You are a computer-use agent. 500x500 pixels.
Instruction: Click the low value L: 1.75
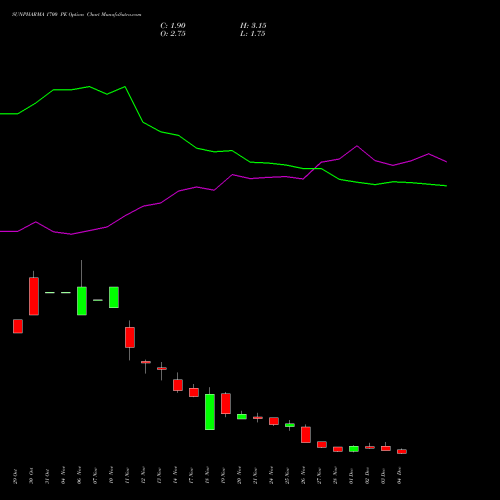tap(252, 34)
